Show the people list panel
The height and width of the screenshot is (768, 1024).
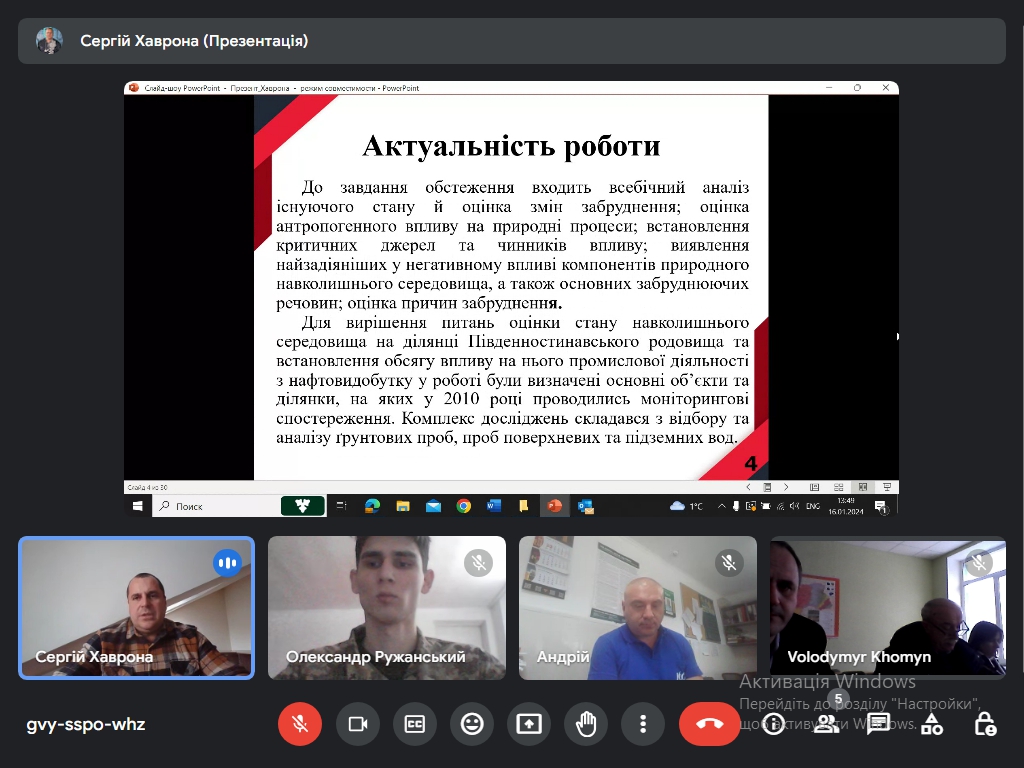[826, 724]
